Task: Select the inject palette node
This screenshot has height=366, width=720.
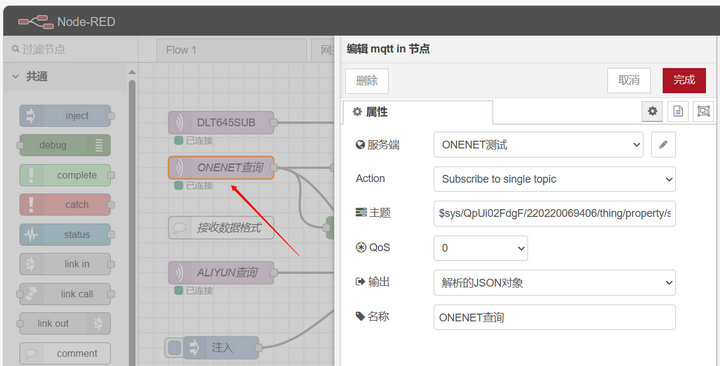Action: pos(65,116)
